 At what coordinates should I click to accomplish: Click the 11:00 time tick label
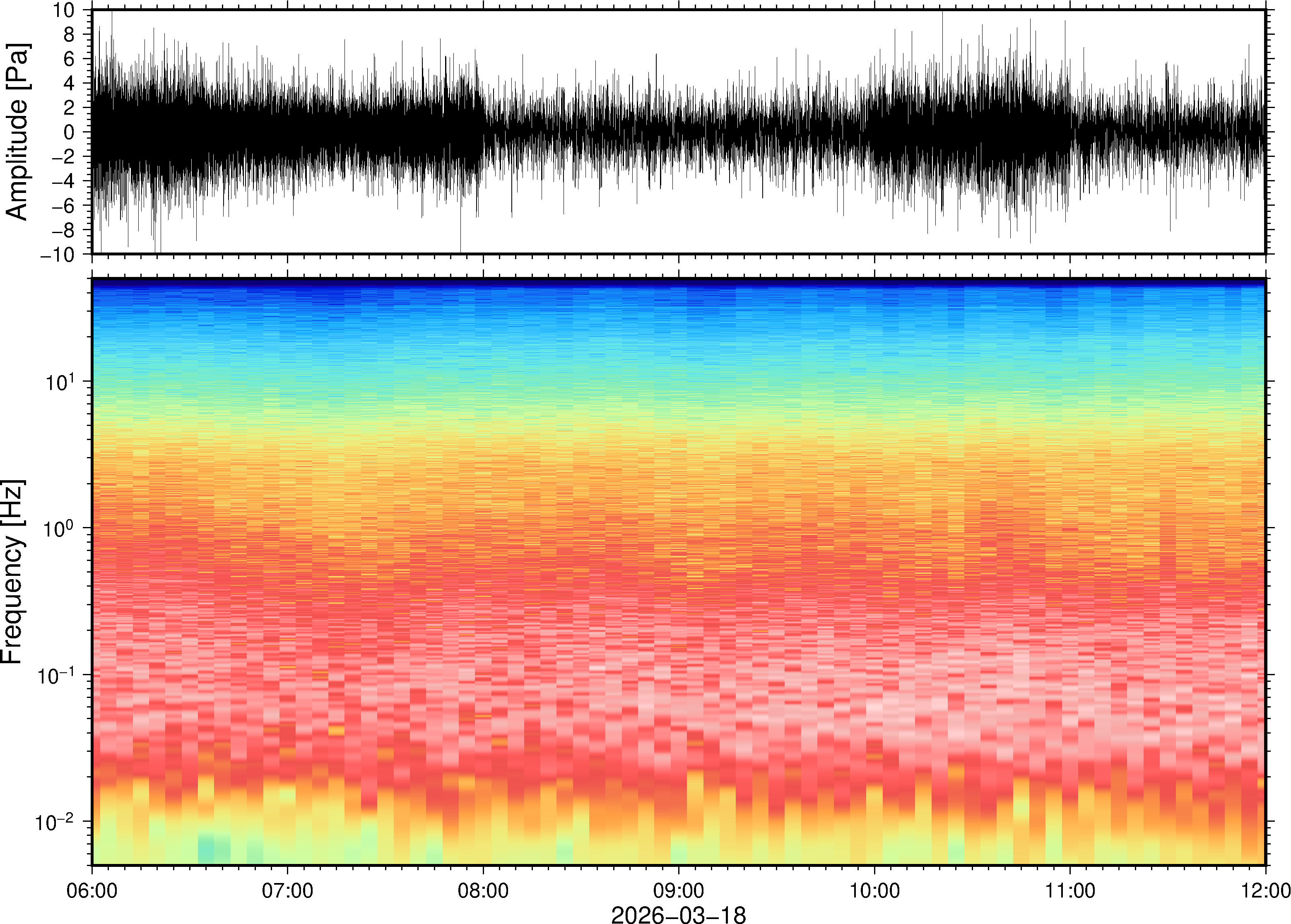[1069, 890]
